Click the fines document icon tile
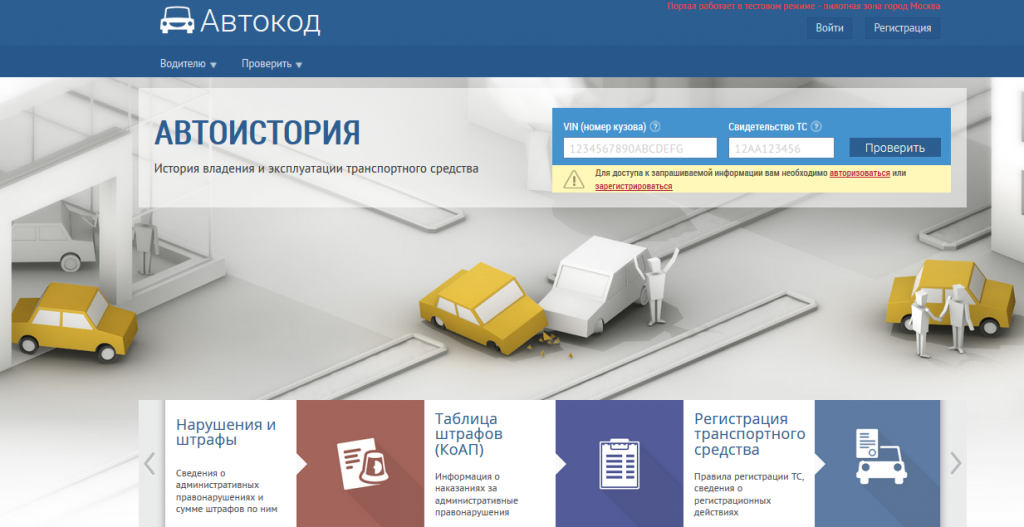Screen dimensions: 1024x527 [361, 463]
